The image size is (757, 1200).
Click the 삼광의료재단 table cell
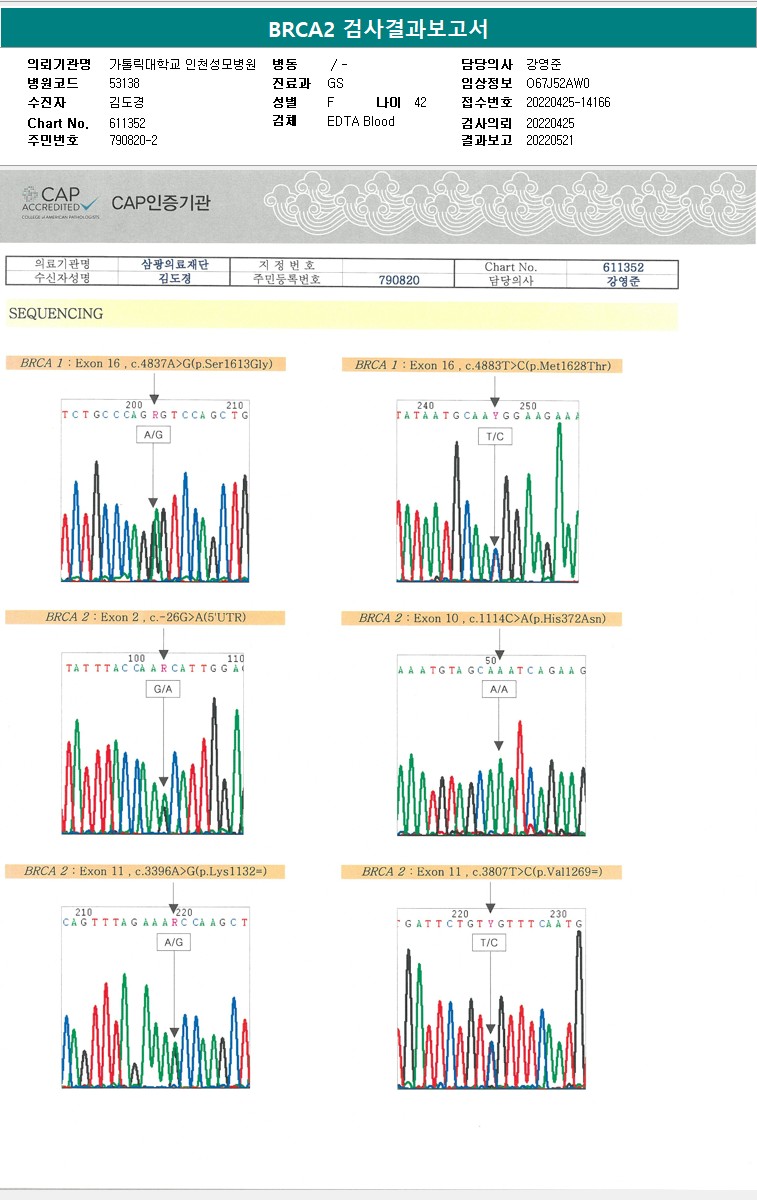click(x=175, y=265)
